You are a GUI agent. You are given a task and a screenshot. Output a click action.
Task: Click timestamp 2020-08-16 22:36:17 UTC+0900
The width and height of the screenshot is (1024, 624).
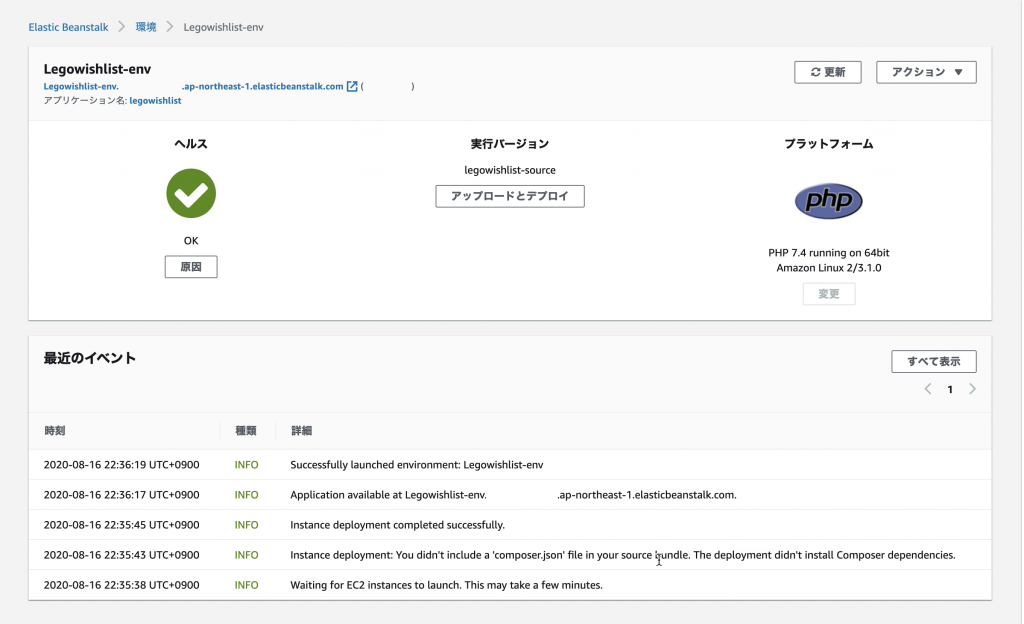point(121,495)
